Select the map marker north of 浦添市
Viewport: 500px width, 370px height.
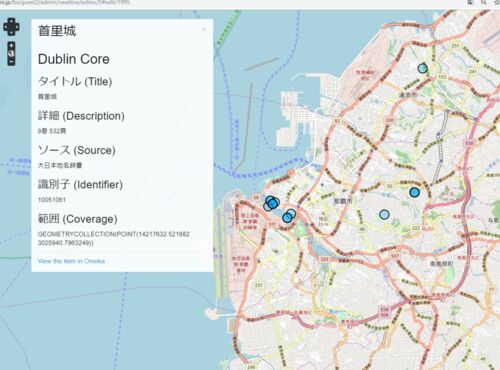[x=423, y=68]
